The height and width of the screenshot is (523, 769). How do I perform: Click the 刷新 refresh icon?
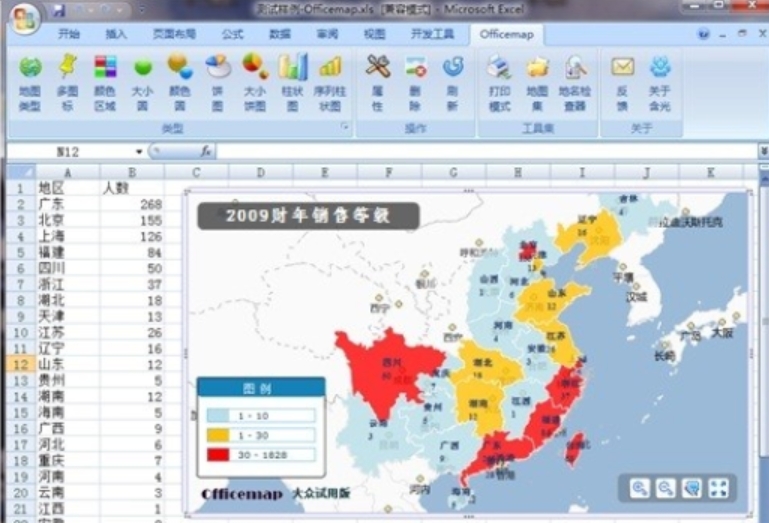tap(453, 79)
